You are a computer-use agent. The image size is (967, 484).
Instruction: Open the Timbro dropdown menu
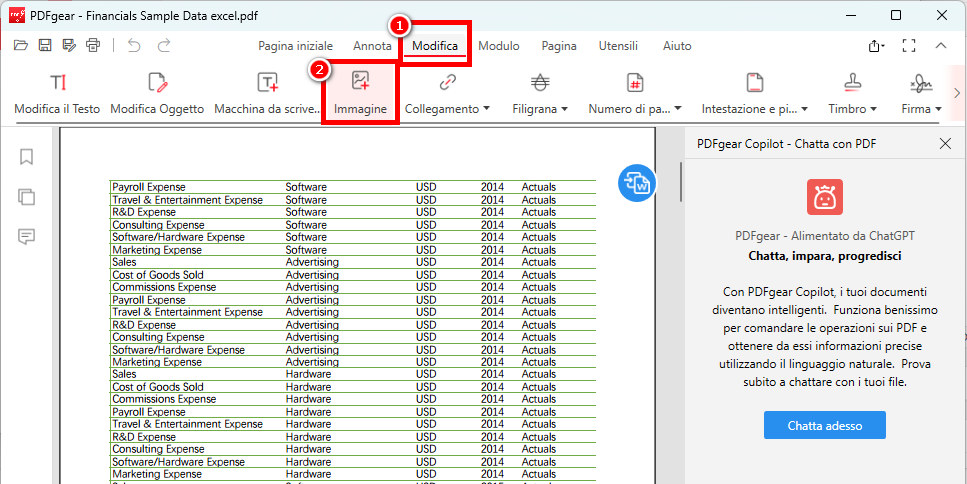click(852, 93)
